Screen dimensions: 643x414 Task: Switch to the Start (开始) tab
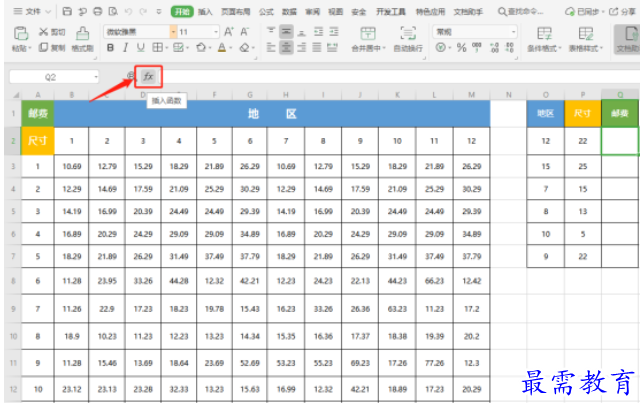tap(182, 11)
